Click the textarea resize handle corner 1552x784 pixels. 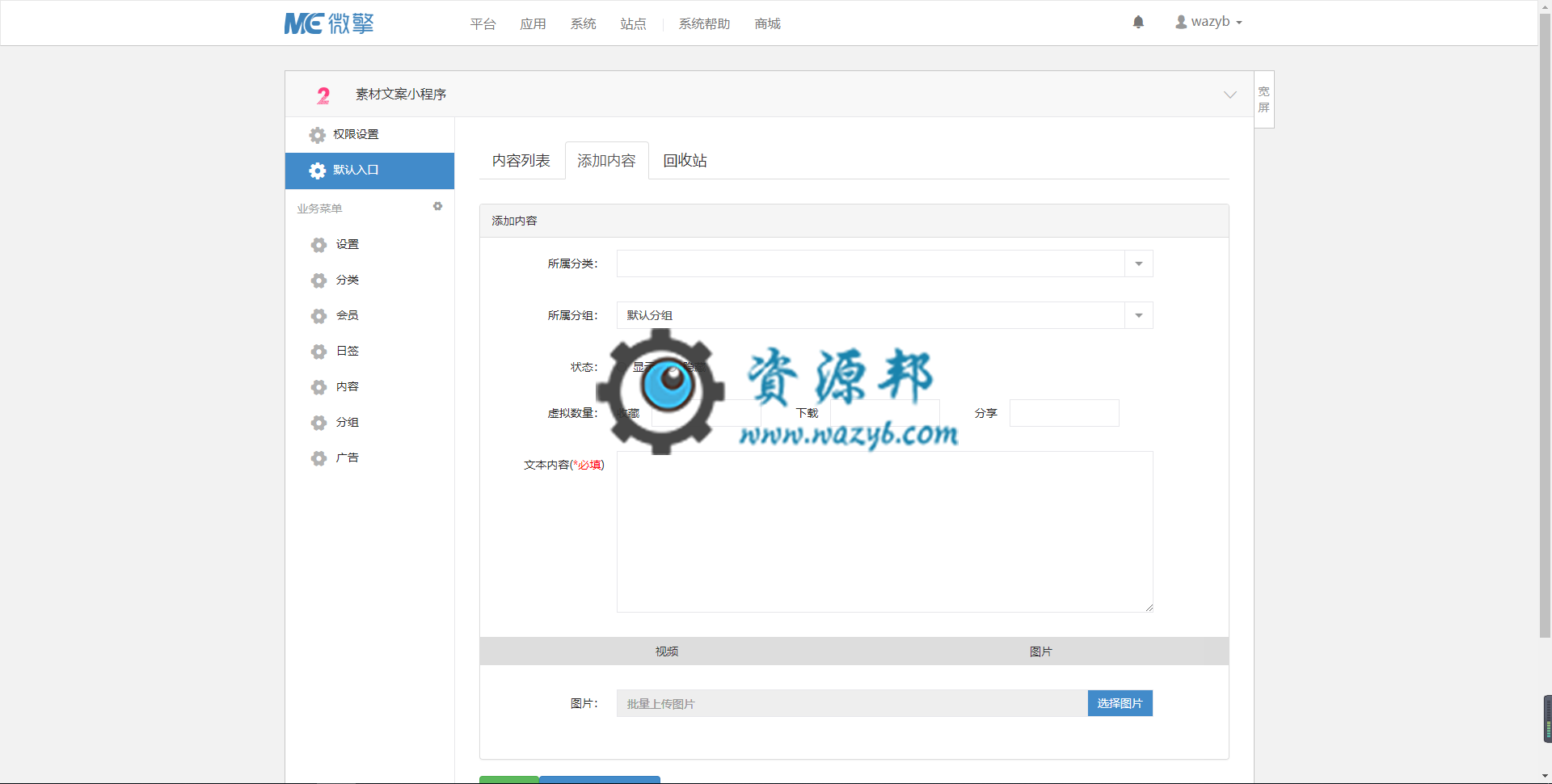pyautogui.click(x=1149, y=608)
